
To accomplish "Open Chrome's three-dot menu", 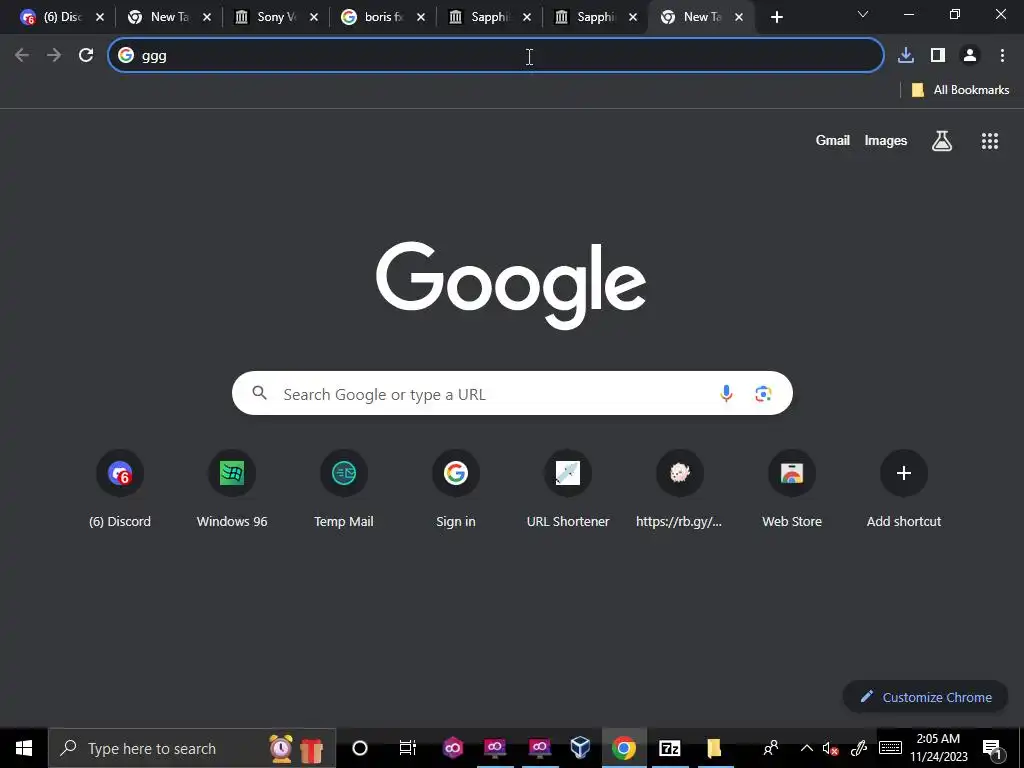I will click(x=1002, y=56).
